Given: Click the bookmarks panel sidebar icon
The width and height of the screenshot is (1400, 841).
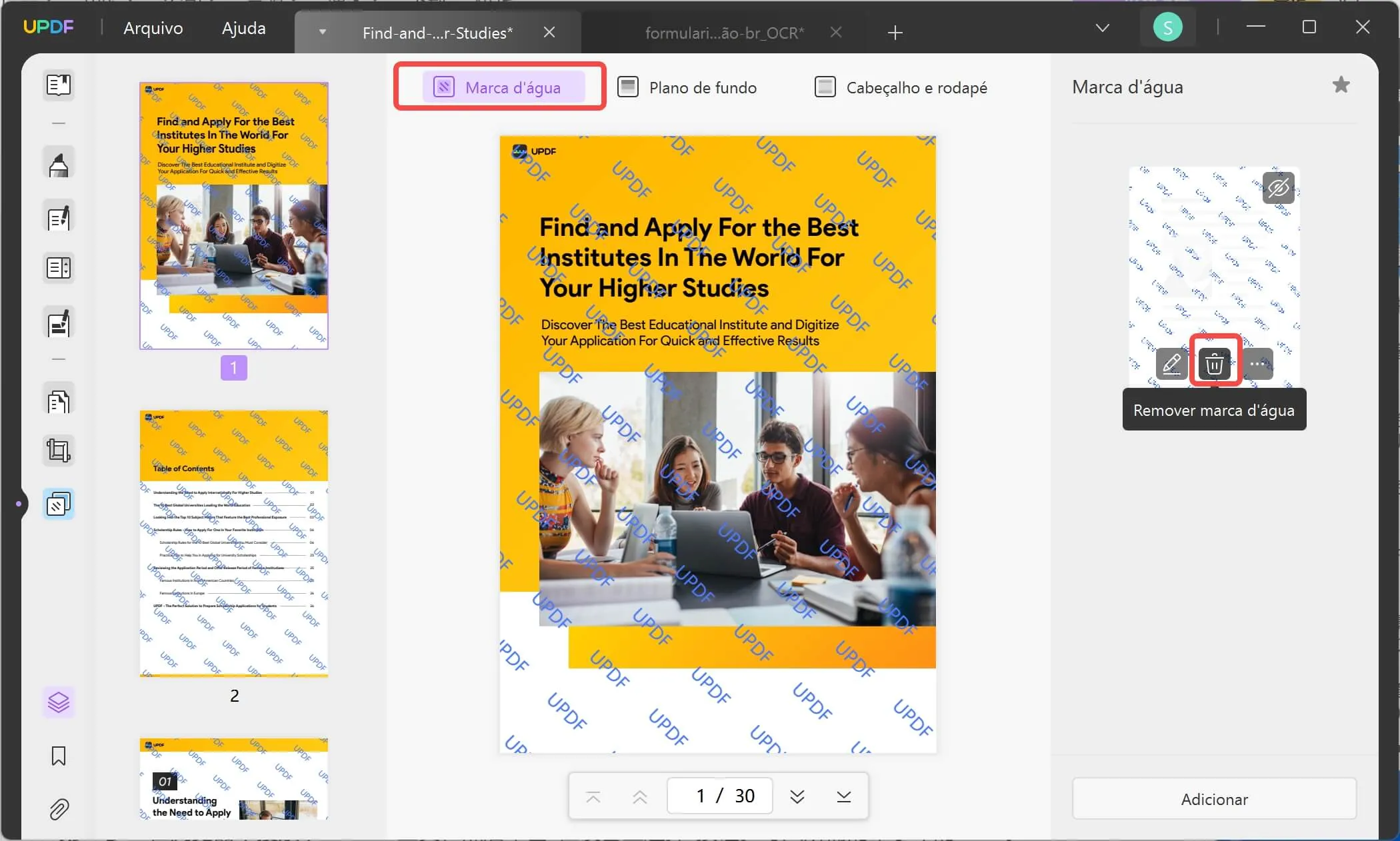Looking at the screenshot, I should 57,757.
